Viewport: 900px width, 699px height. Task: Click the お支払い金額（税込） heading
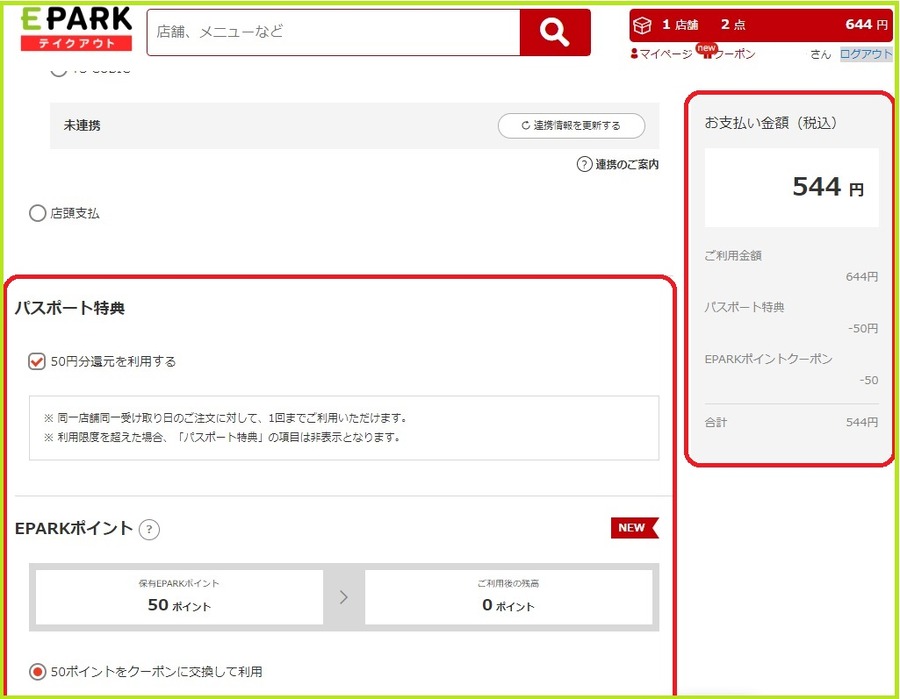click(771, 123)
